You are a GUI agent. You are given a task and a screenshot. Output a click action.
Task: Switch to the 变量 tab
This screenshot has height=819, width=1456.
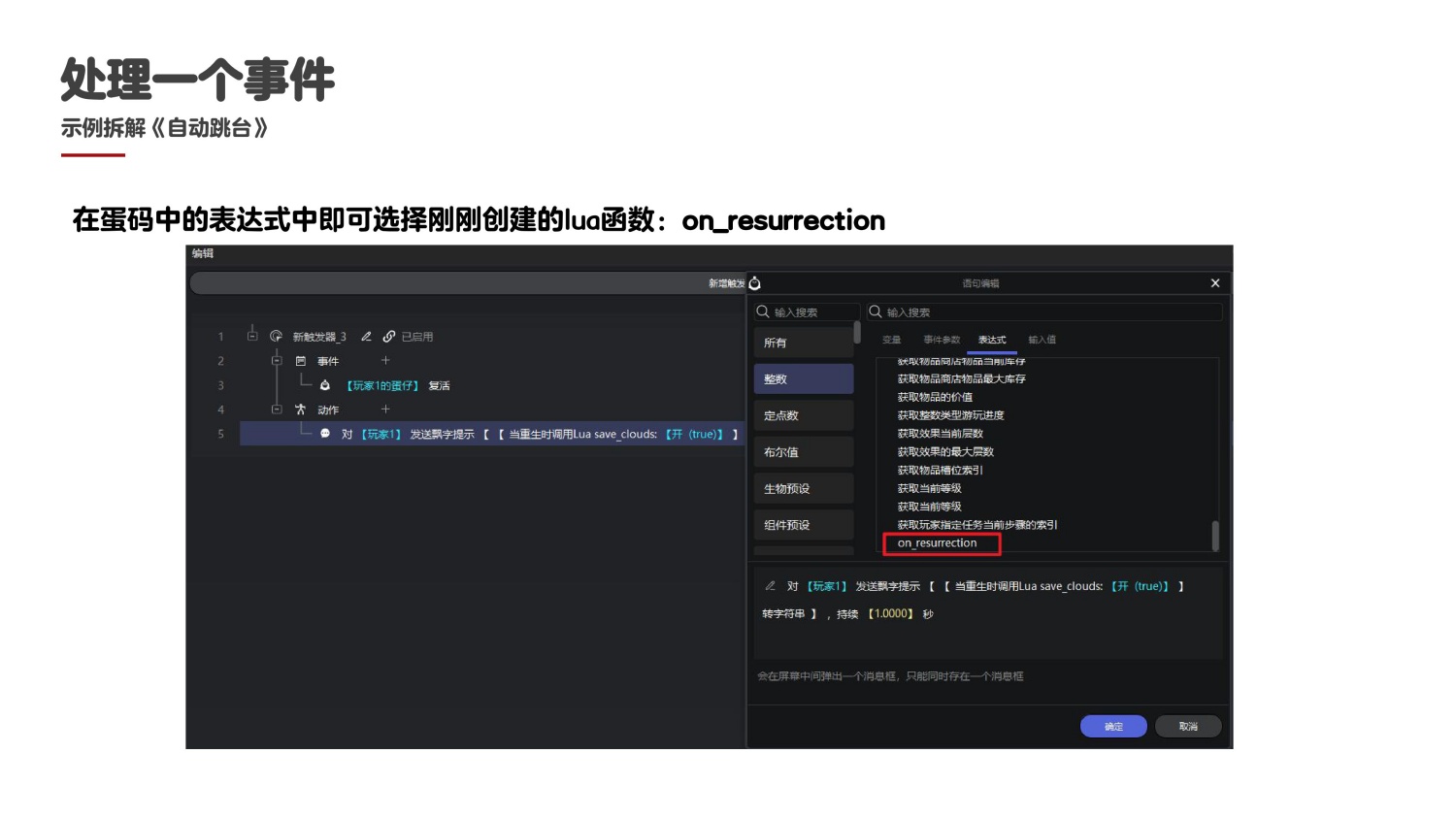tap(891, 340)
